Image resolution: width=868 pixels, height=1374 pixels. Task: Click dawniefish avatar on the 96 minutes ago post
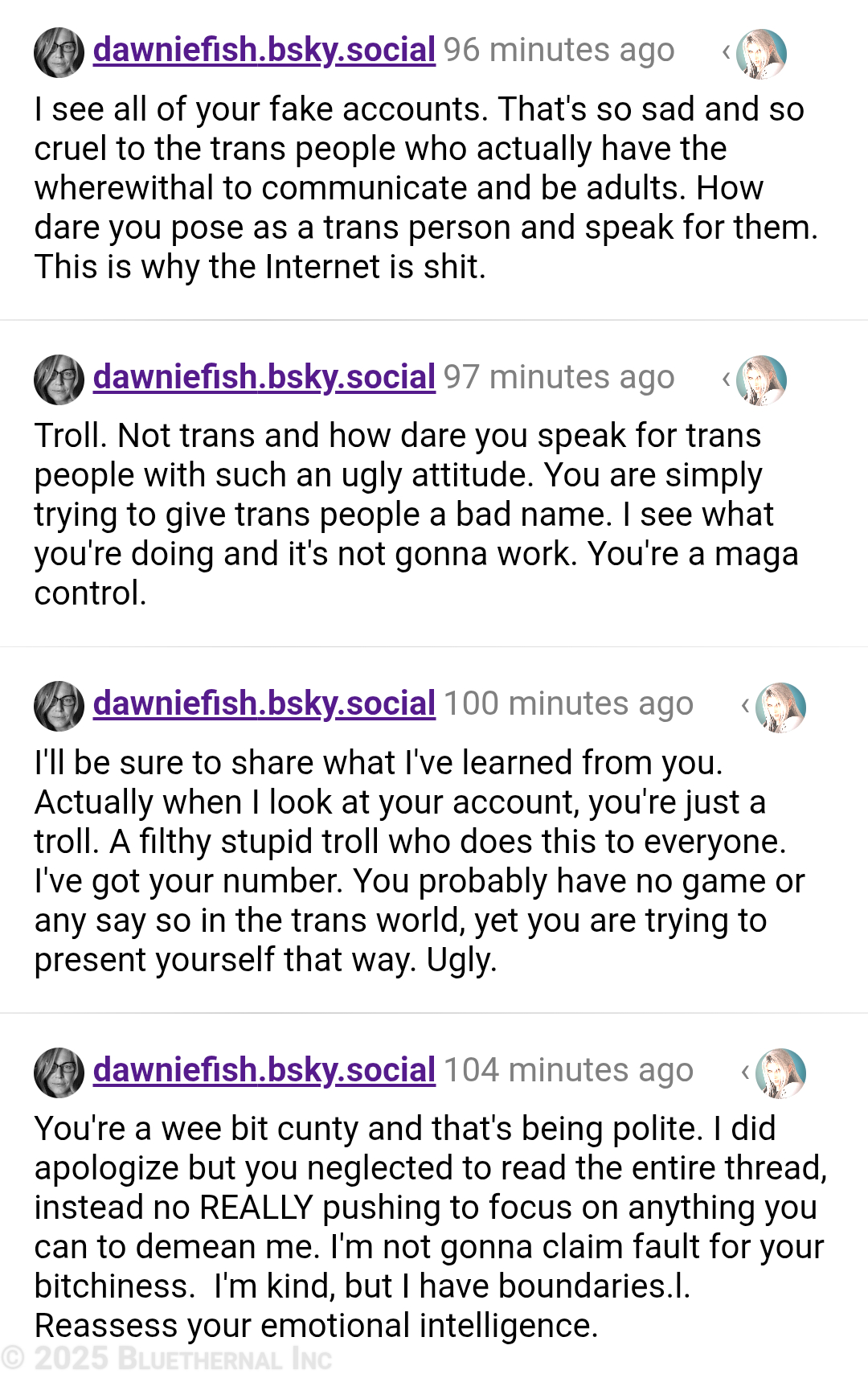pos(59,52)
